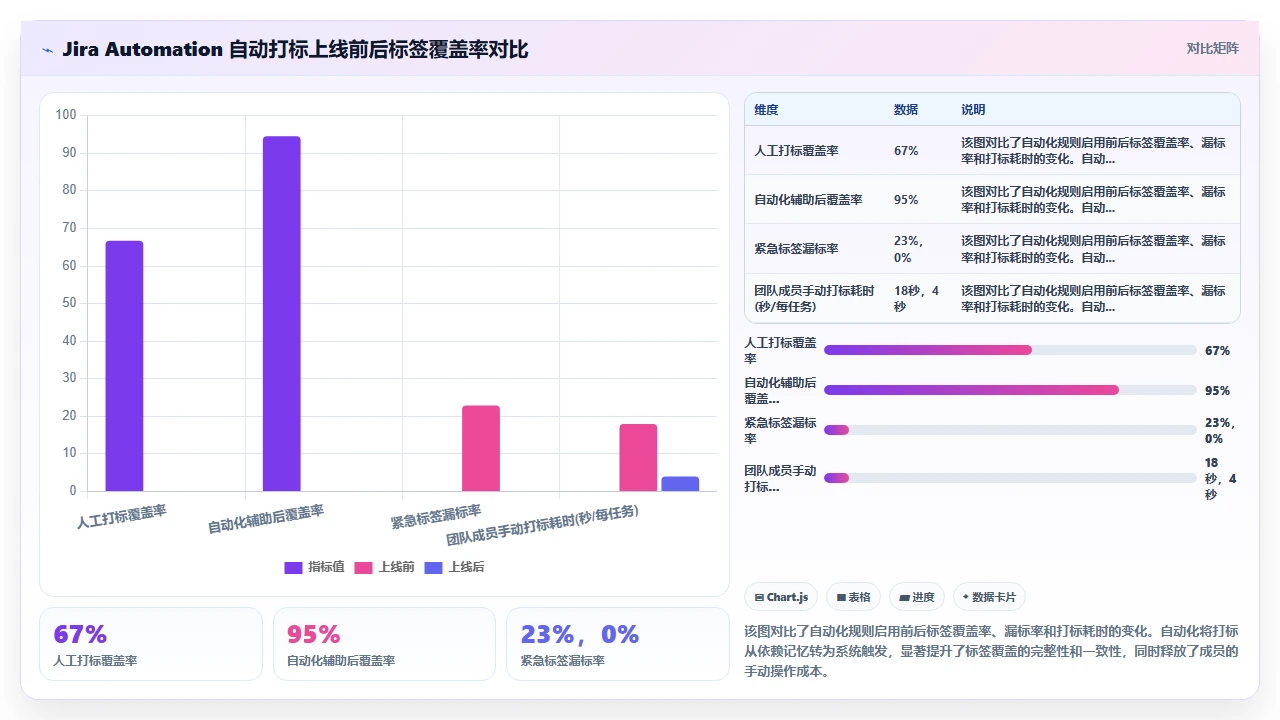Click the 67% label beside progress bar
This screenshot has height=720, width=1280.
[x=1217, y=351]
